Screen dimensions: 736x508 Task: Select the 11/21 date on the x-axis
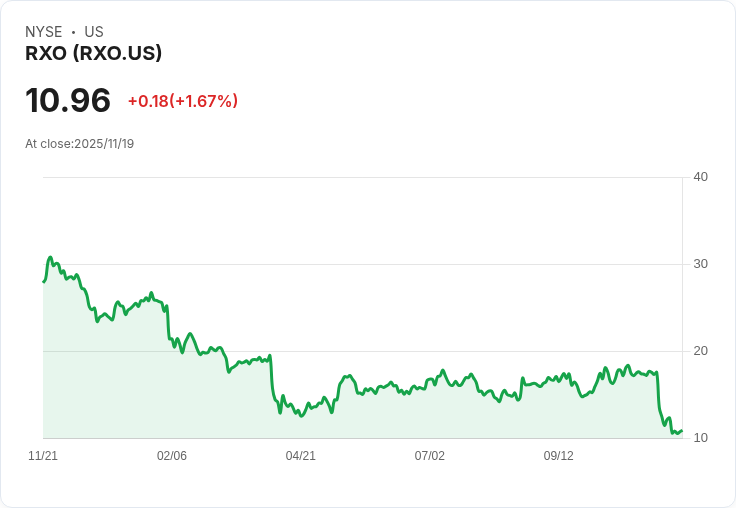pos(43,456)
